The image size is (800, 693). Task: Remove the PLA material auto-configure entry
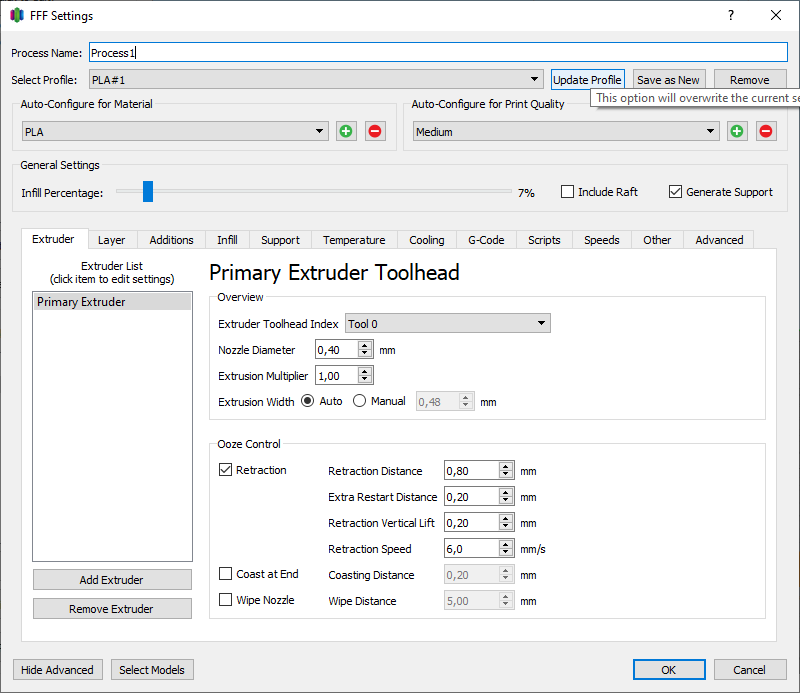pyautogui.click(x=375, y=131)
